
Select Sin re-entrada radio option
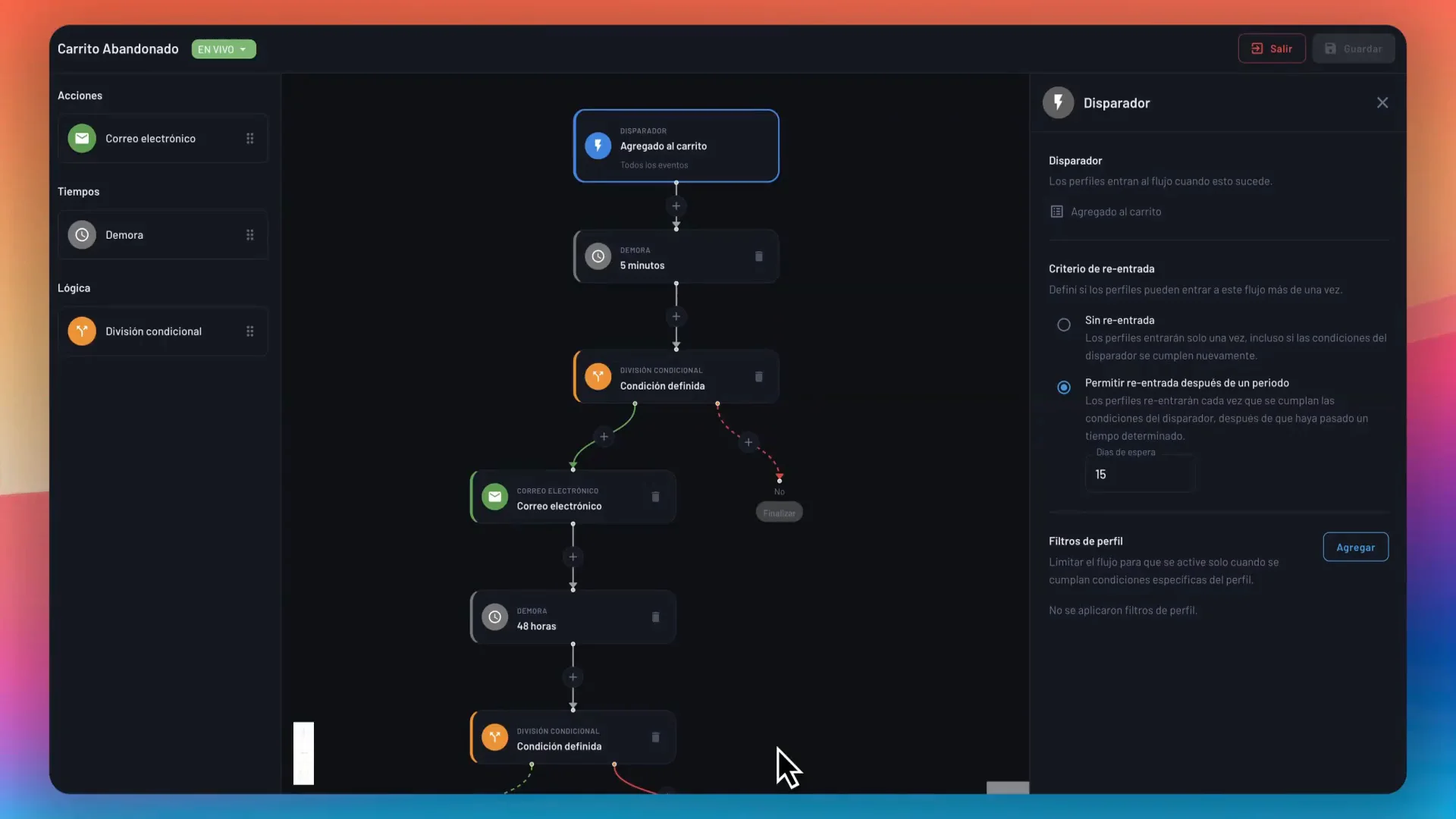(x=1064, y=325)
